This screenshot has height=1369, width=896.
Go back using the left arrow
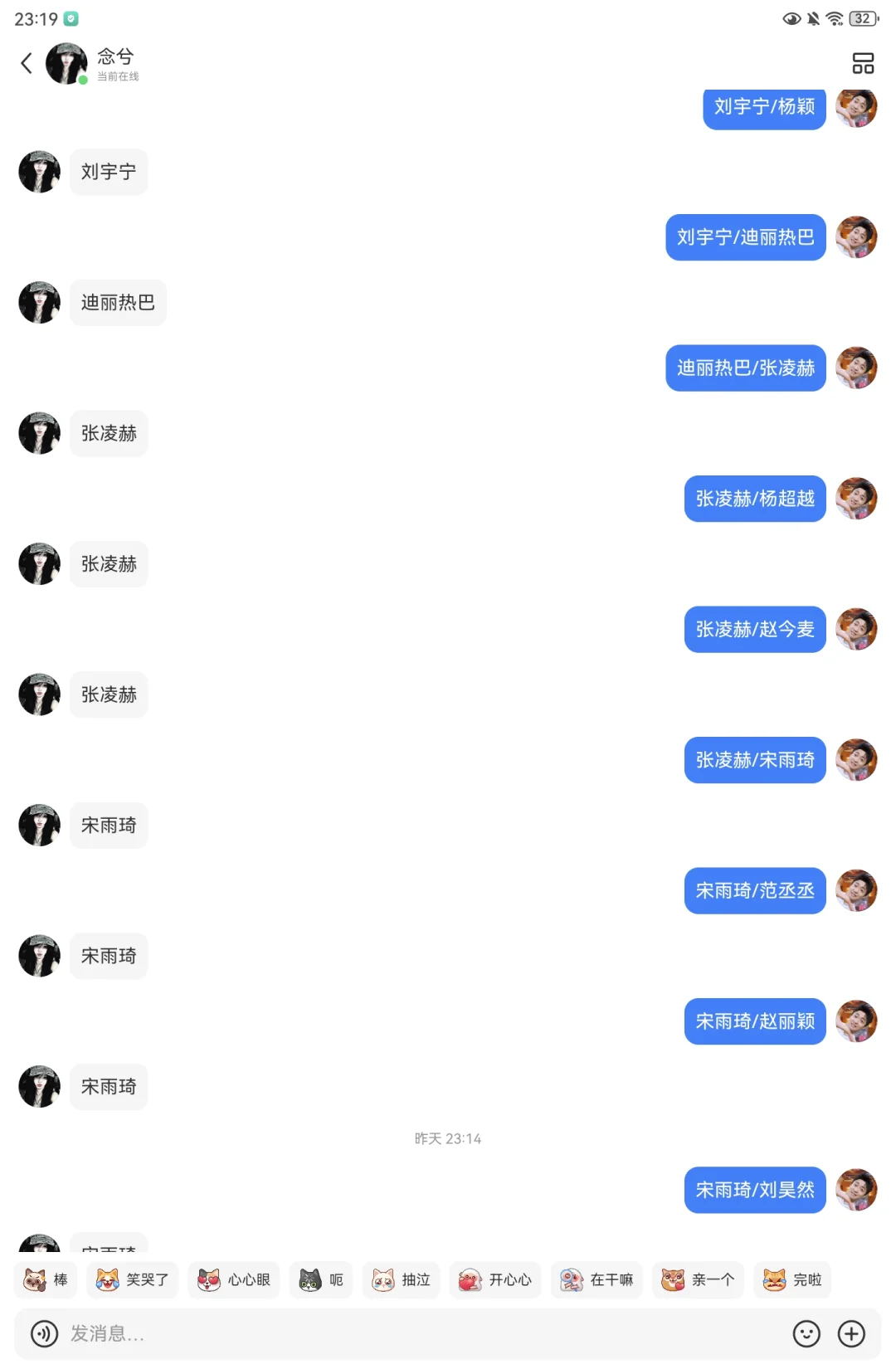click(x=27, y=63)
